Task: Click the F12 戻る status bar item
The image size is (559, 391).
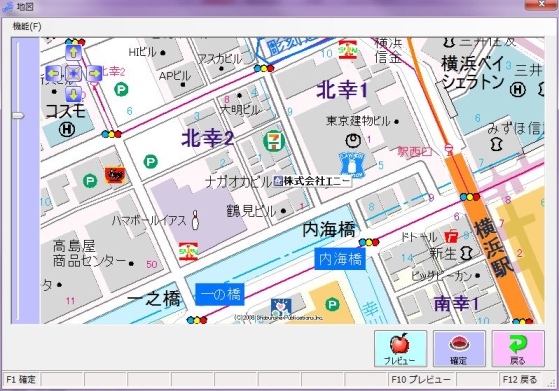Action: coord(520,380)
